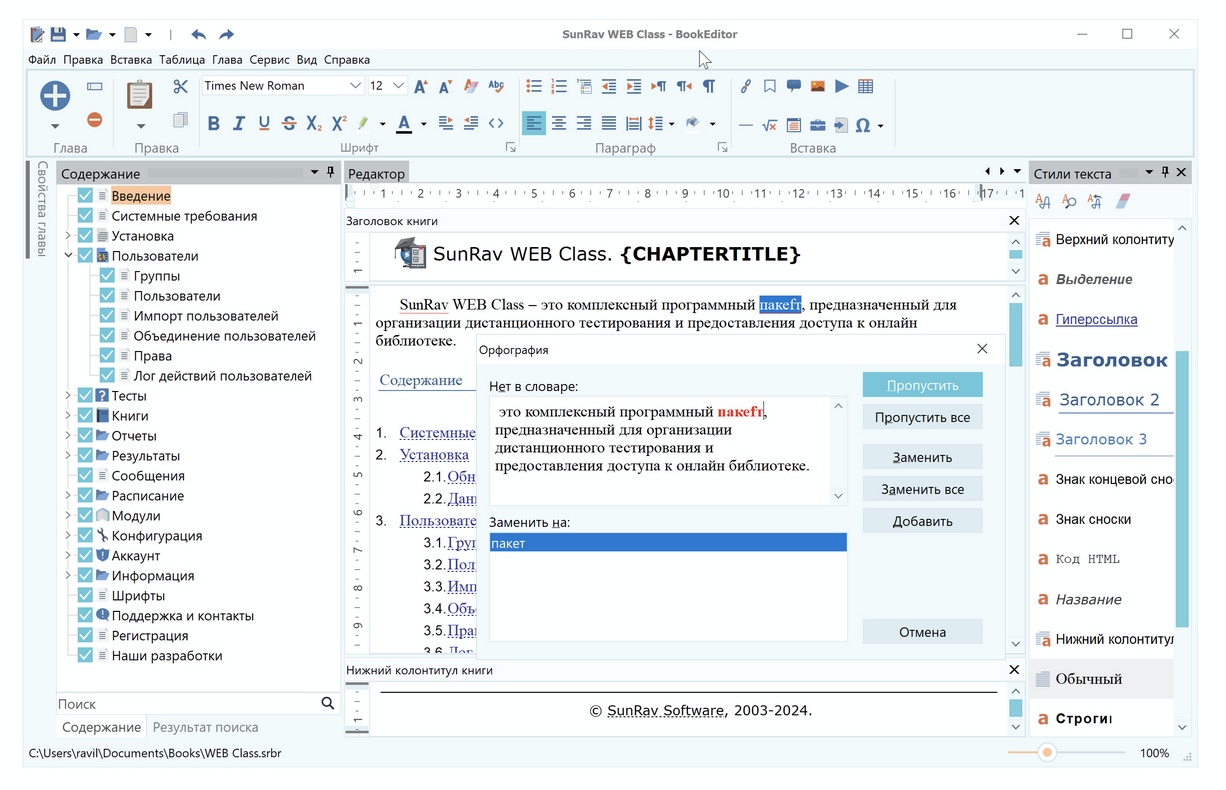Open the Файл menu
The width and height of the screenshot is (1226, 790).
(x=42, y=59)
